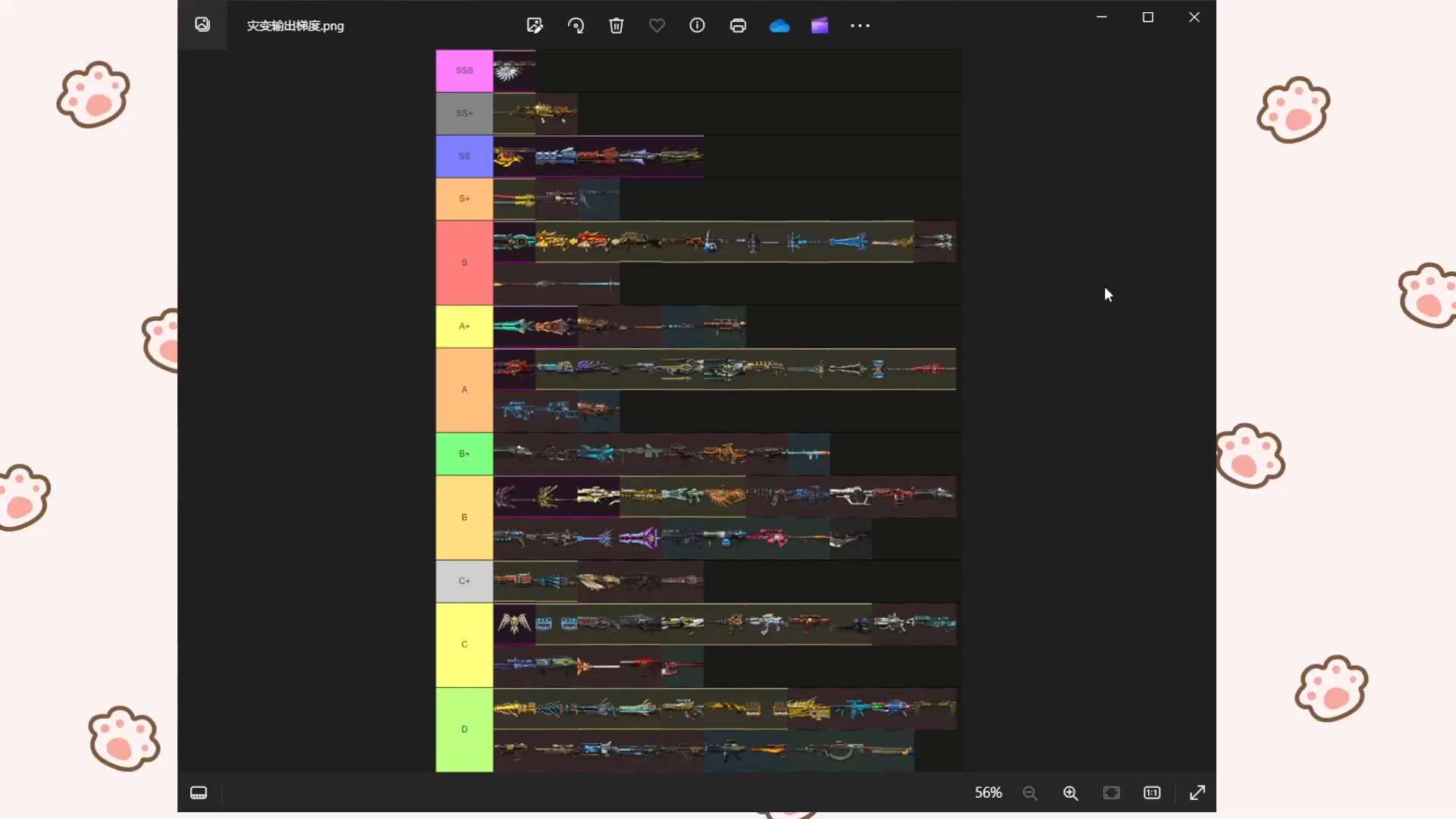The width and height of the screenshot is (1456, 819).
Task: Open the See more three-dots menu
Action: click(860, 26)
